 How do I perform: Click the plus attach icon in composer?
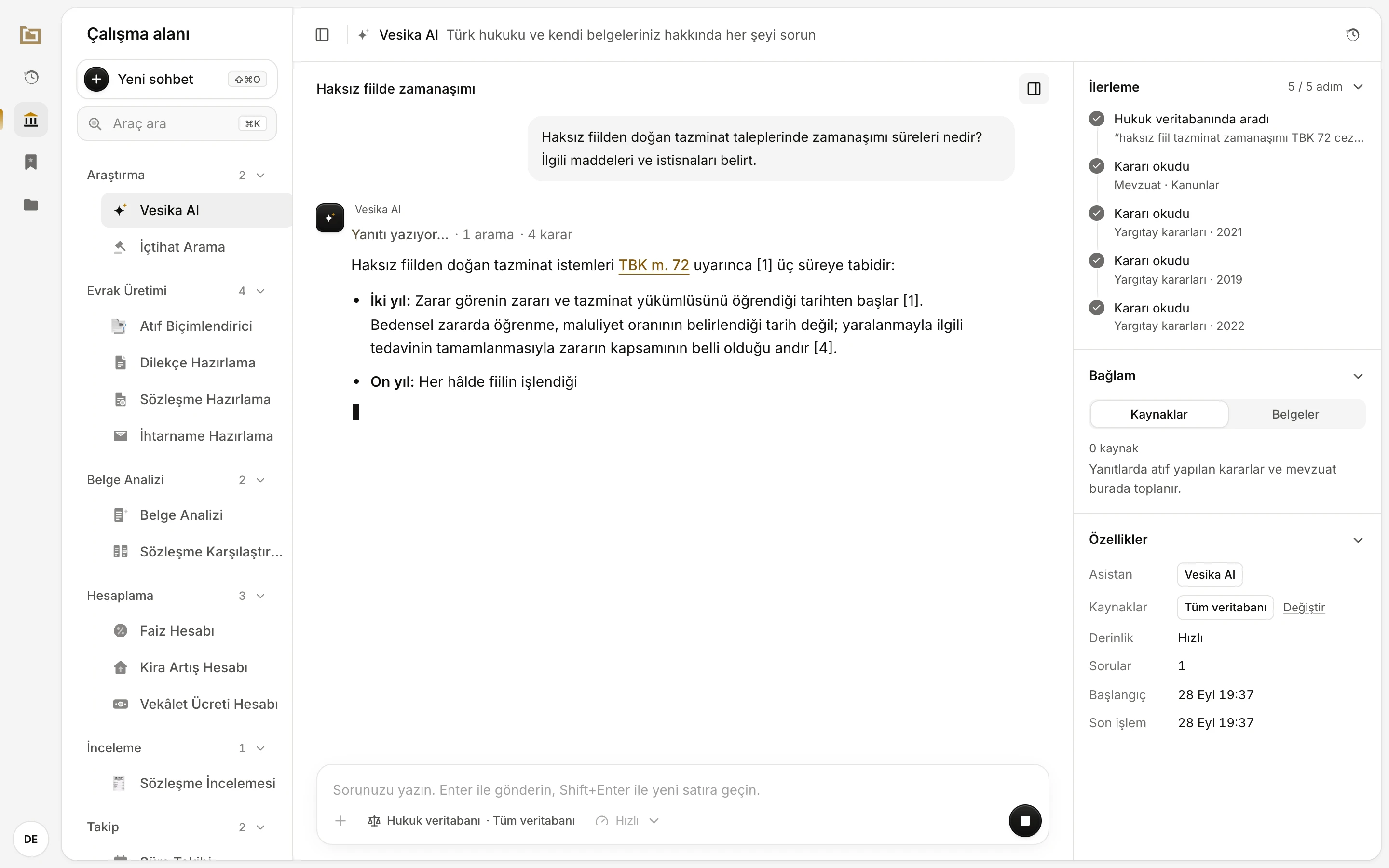[340, 820]
